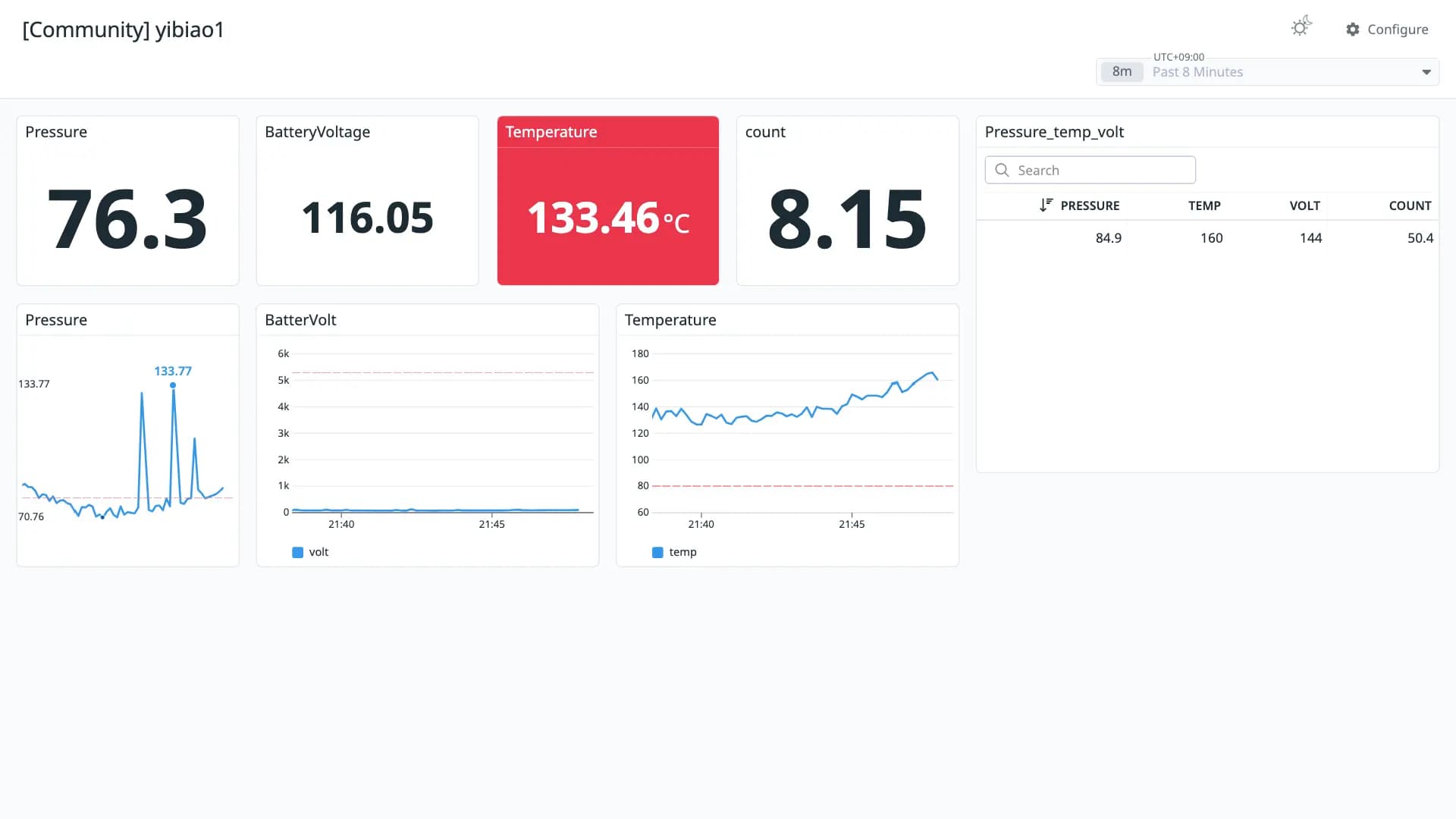Click the UTC+09:00 timezone label
1456x819 pixels.
1178,57
